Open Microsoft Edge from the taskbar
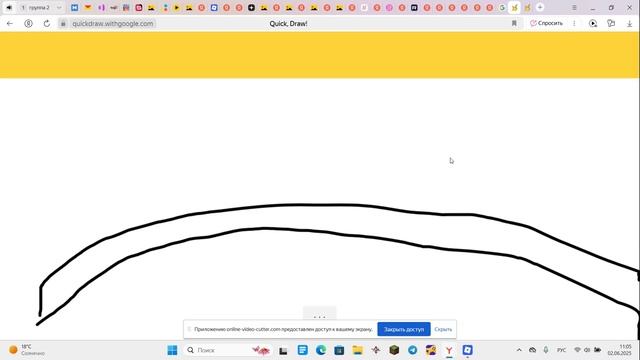Viewport: 640px width, 360px height. pos(321,350)
